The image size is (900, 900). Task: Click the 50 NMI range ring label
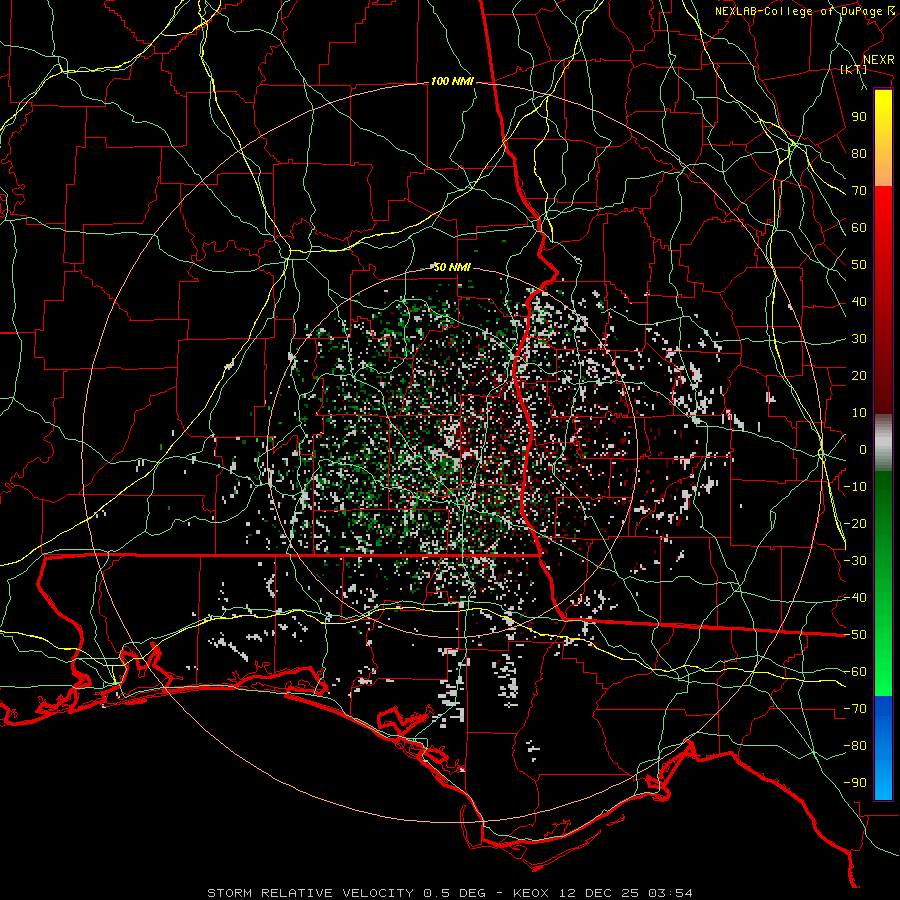click(452, 267)
